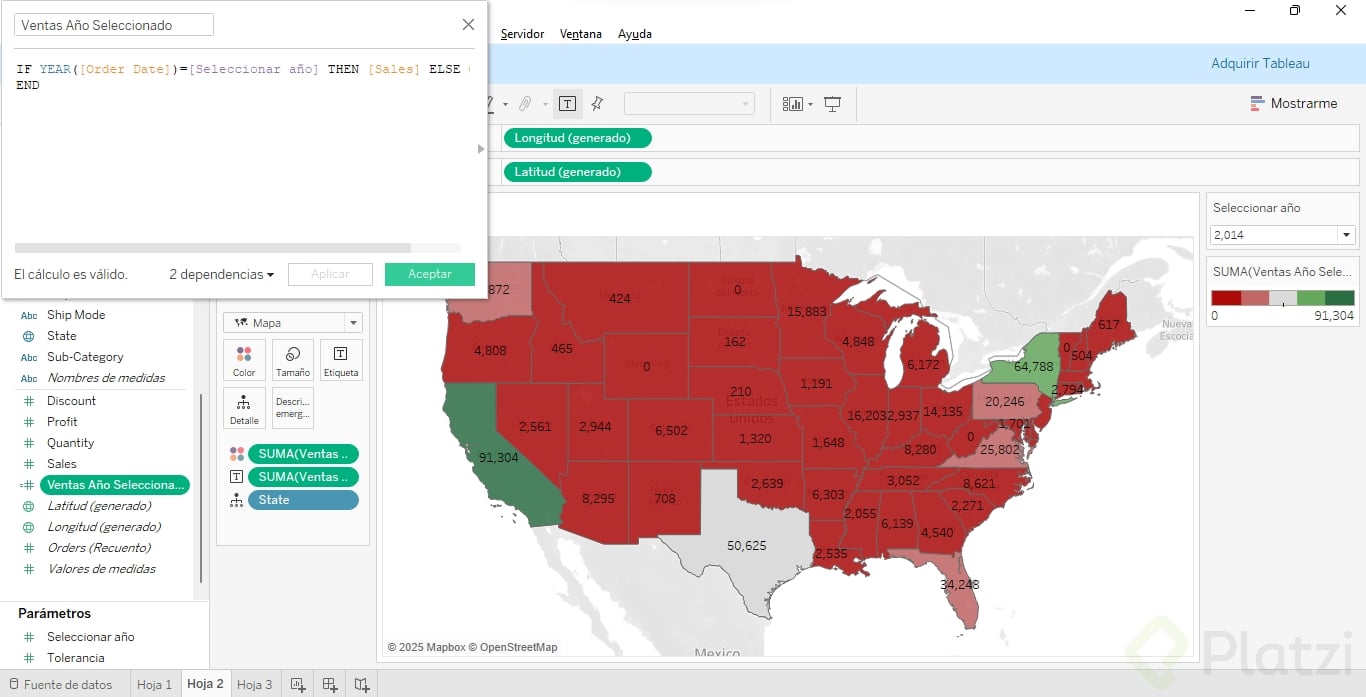This screenshot has height=697, width=1366.
Task: Open the Servidor menu
Action: tap(522, 34)
